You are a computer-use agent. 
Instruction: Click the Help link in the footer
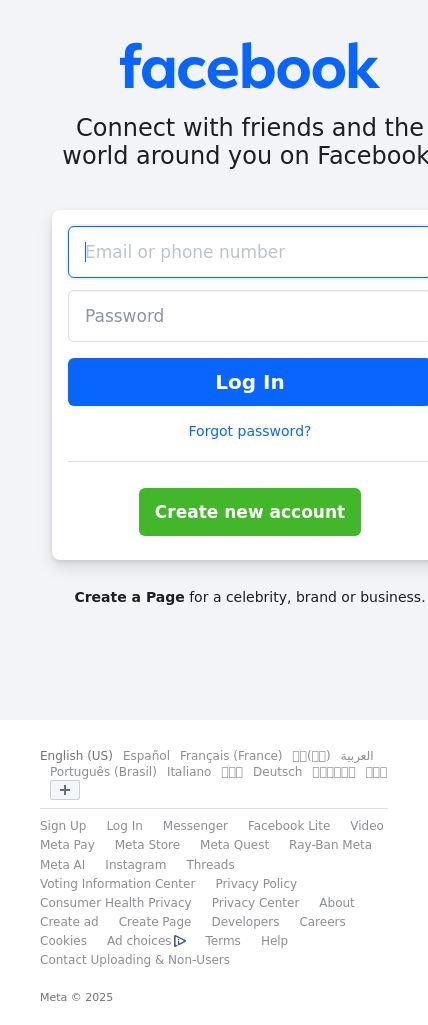[274, 941]
